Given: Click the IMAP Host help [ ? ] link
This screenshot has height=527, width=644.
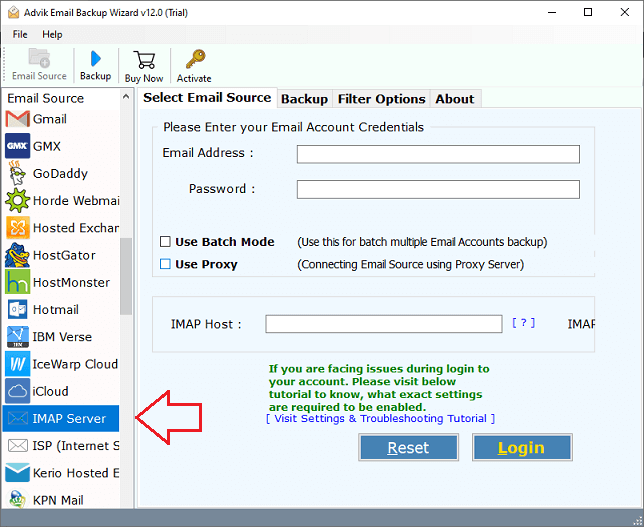Looking at the screenshot, I should tap(523, 323).
